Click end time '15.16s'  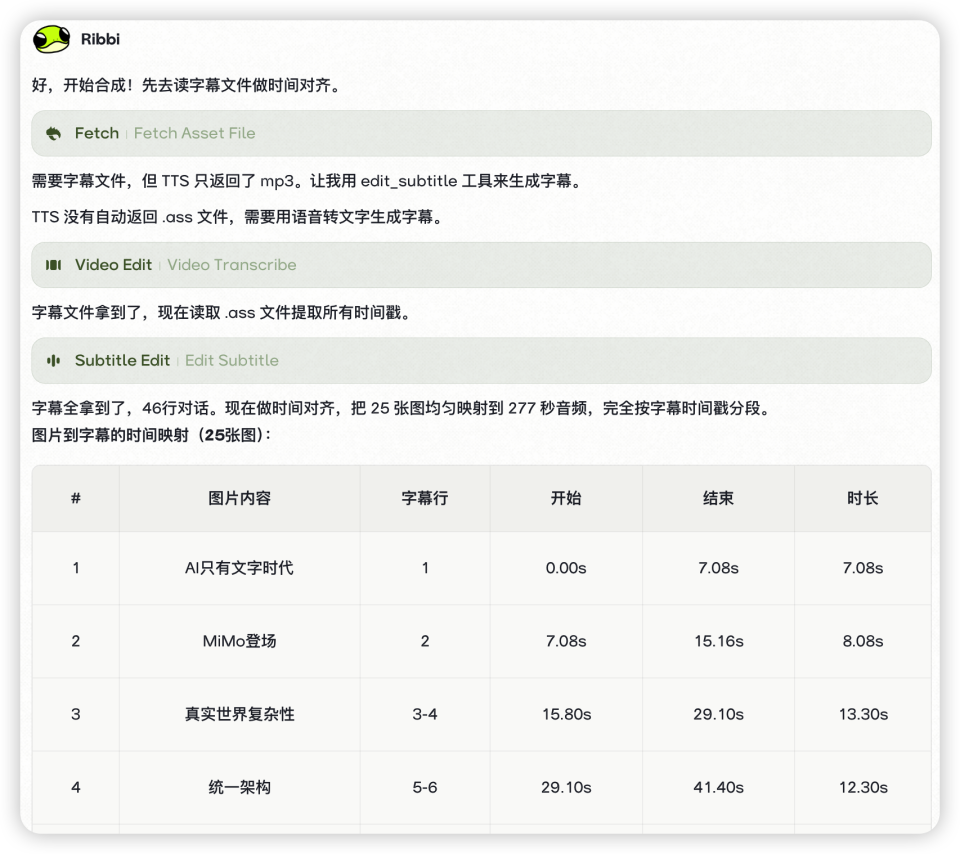[719, 641]
